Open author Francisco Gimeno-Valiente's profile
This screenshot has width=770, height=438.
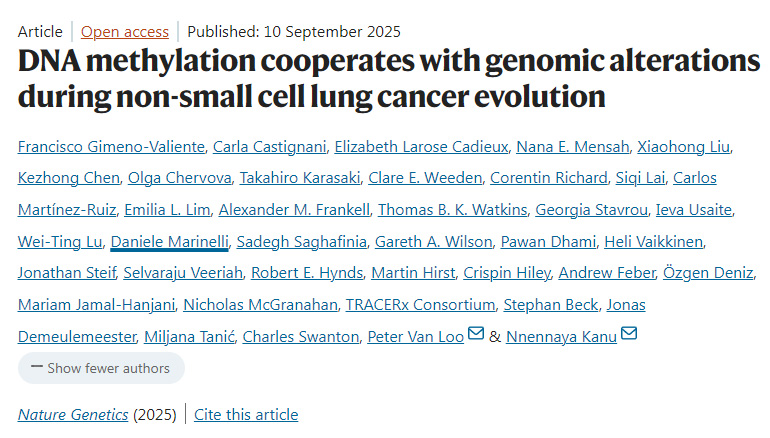tap(109, 147)
